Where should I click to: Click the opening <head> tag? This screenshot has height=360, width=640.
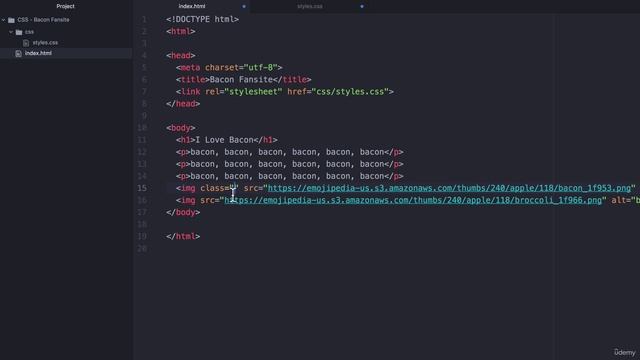tap(181, 56)
